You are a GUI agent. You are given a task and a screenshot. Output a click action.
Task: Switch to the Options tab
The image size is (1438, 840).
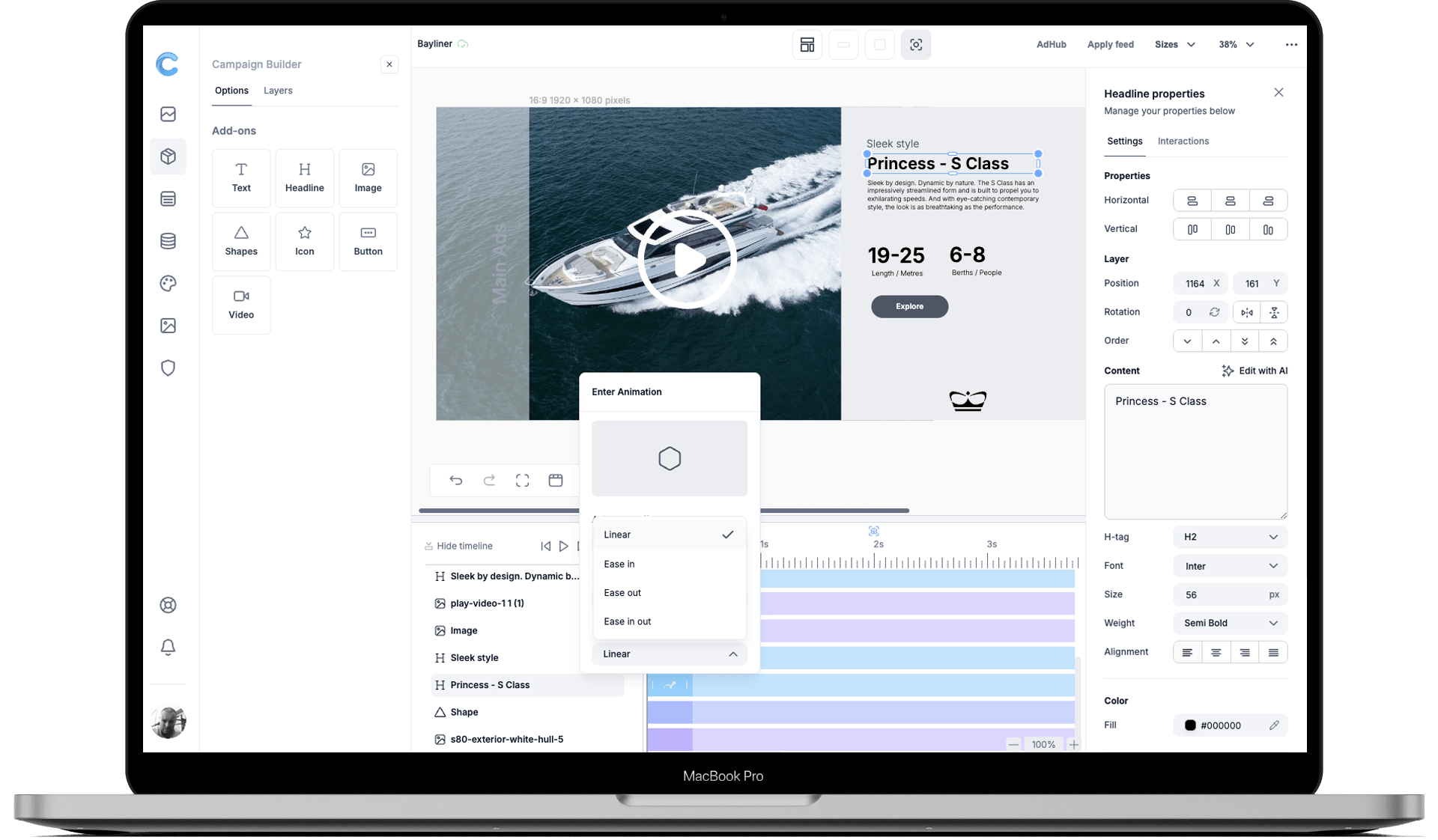pos(231,91)
